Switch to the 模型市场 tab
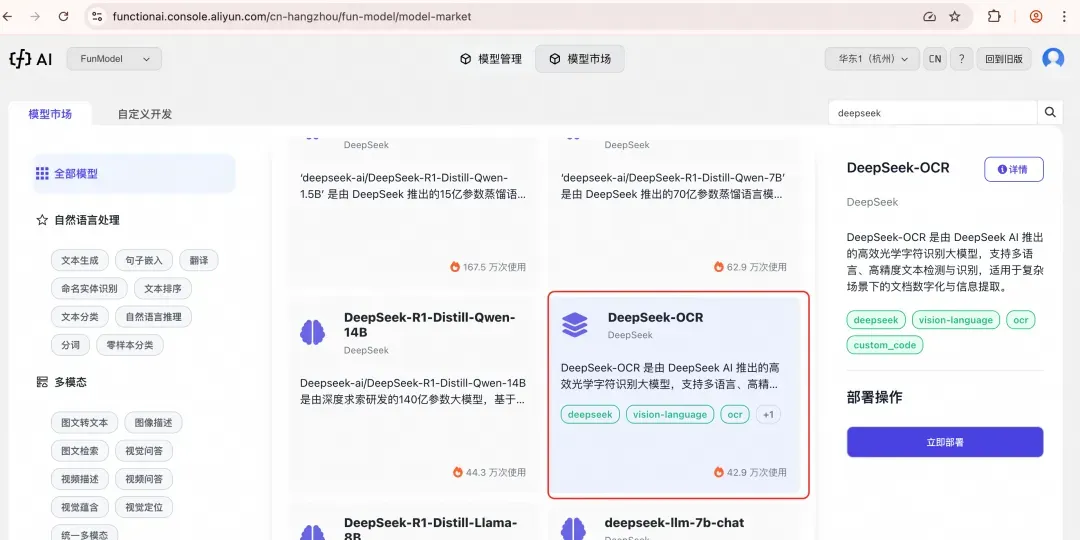The width and height of the screenshot is (1080, 540). coord(50,114)
